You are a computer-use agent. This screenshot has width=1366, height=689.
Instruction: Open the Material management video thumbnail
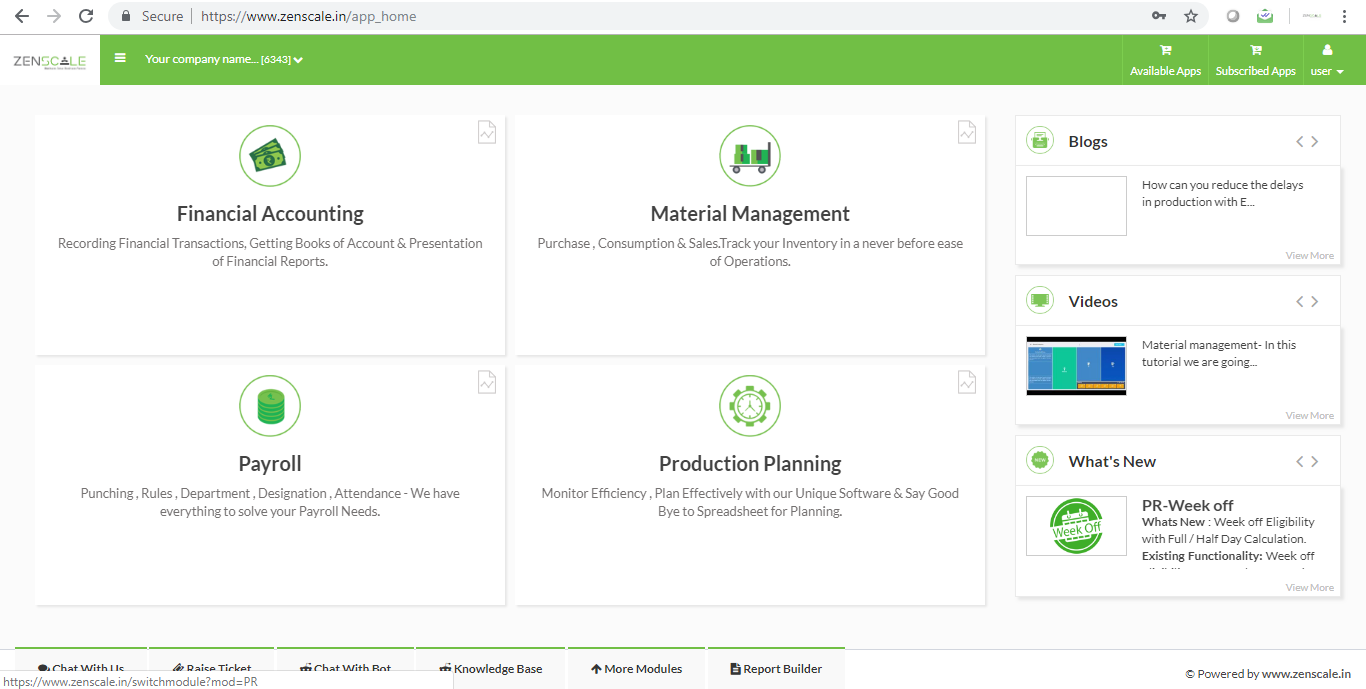(x=1076, y=366)
